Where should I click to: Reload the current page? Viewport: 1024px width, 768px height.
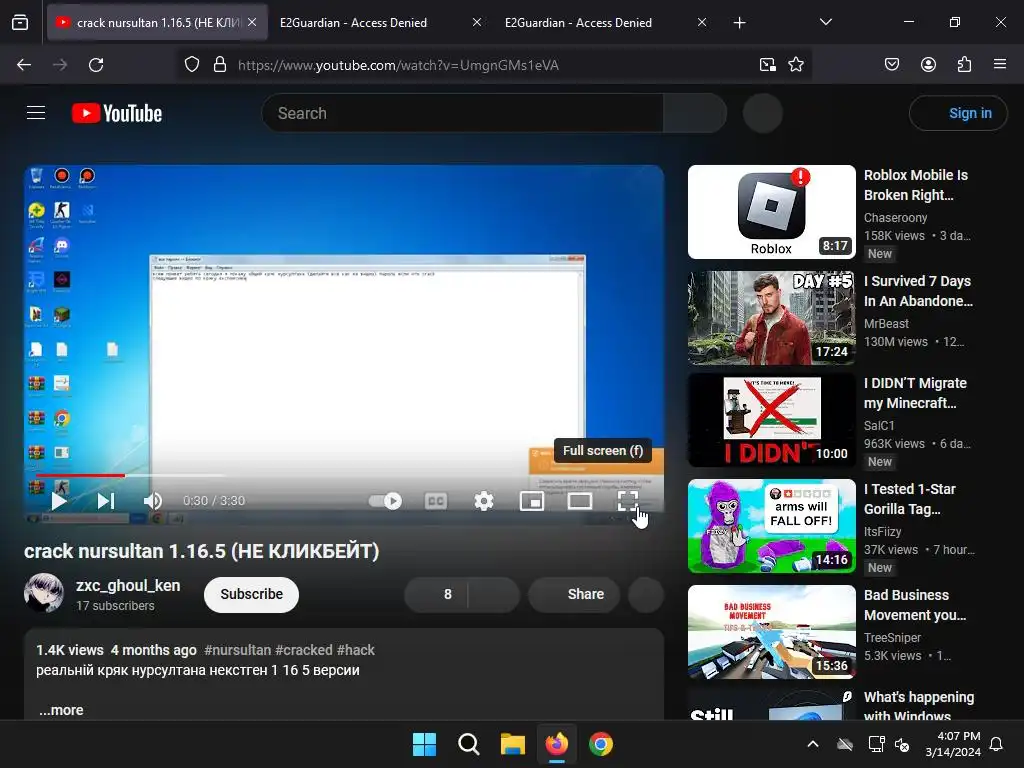coord(96,65)
